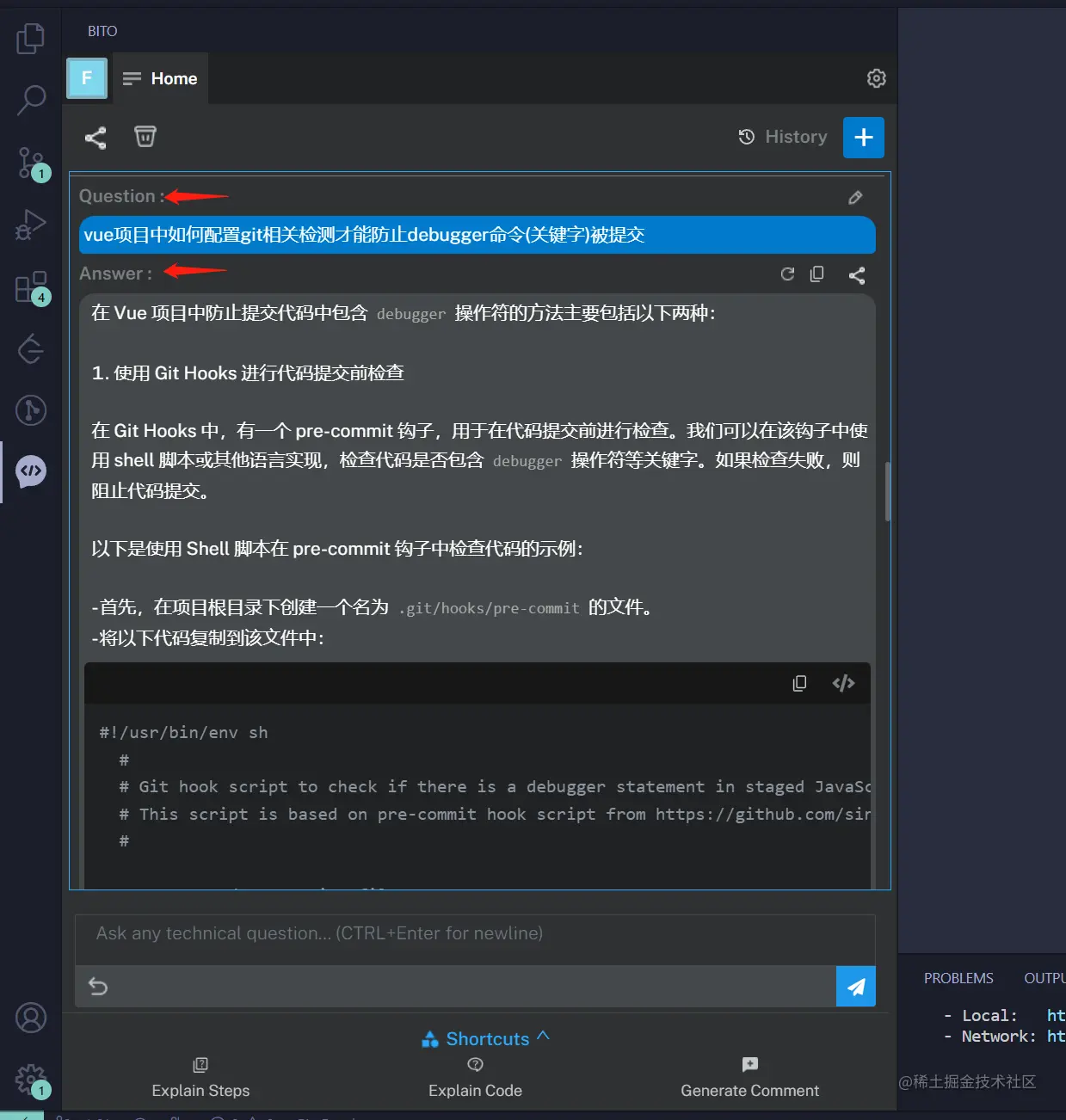Copy the answer text
The width and height of the screenshot is (1066, 1120).
[817, 274]
